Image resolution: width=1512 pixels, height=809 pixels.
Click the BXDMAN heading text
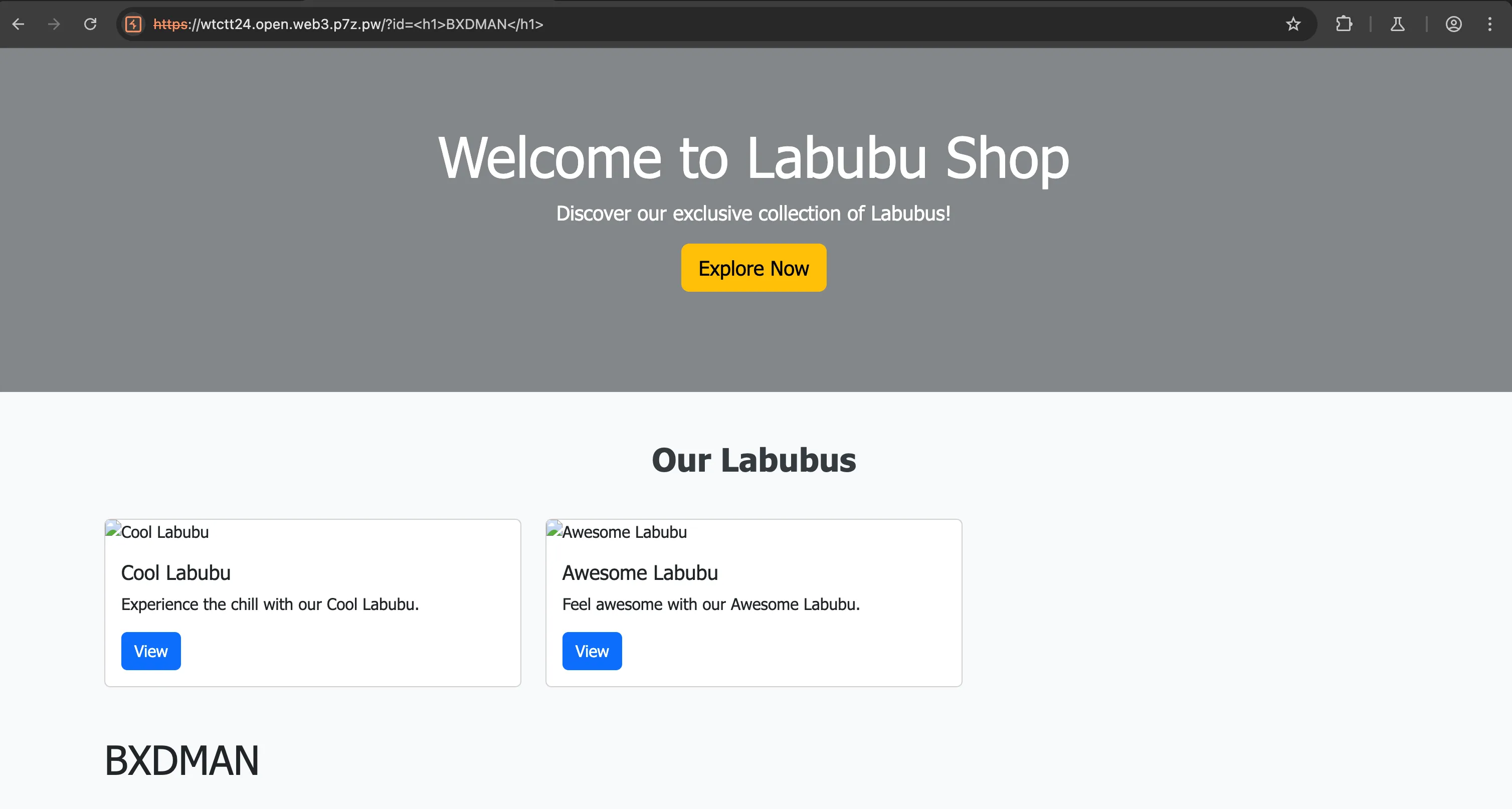pos(181,760)
